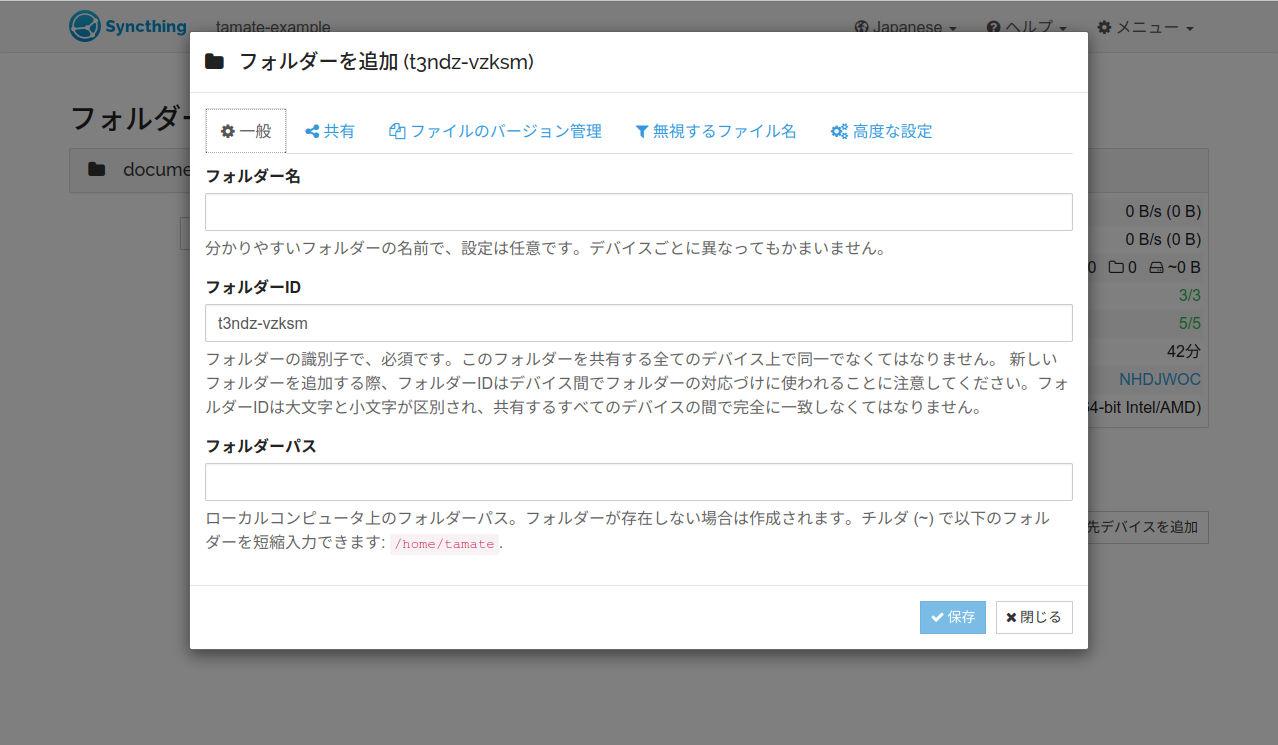Open the ヘルプ dropdown menu
This screenshot has height=745, width=1278.
pyautogui.click(x=1026, y=27)
